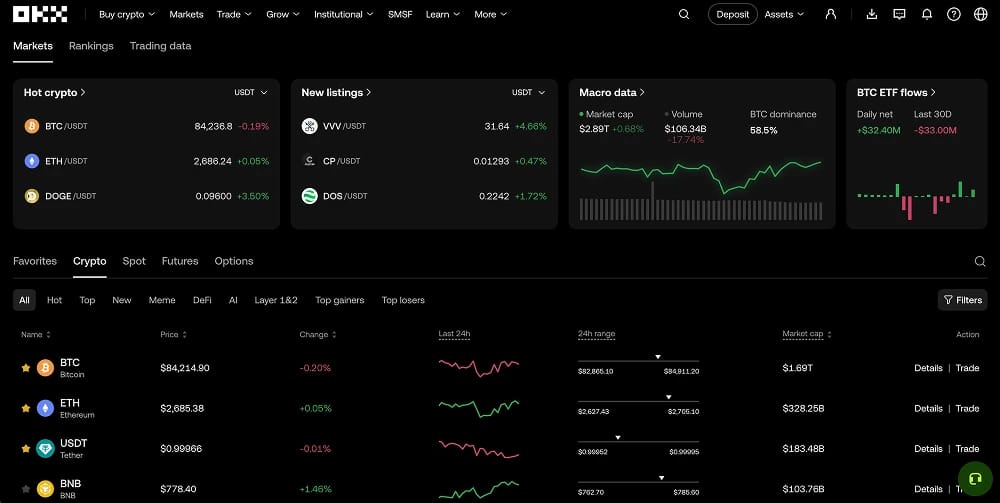Click the BTC coin icon in Hot crypto
The width and height of the screenshot is (1000, 503).
[32, 126]
